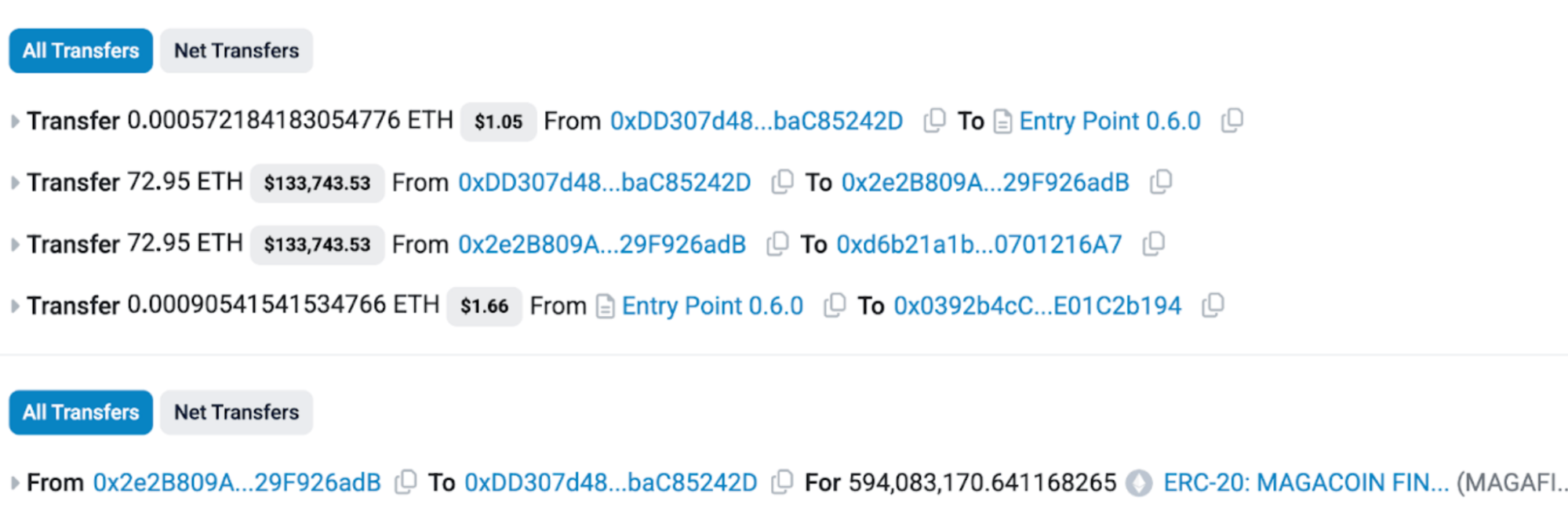Open the 0x0392b4cC...E01C2b194 address link
Screen dimensions: 1568x523
pyautogui.click(x=1037, y=305)
